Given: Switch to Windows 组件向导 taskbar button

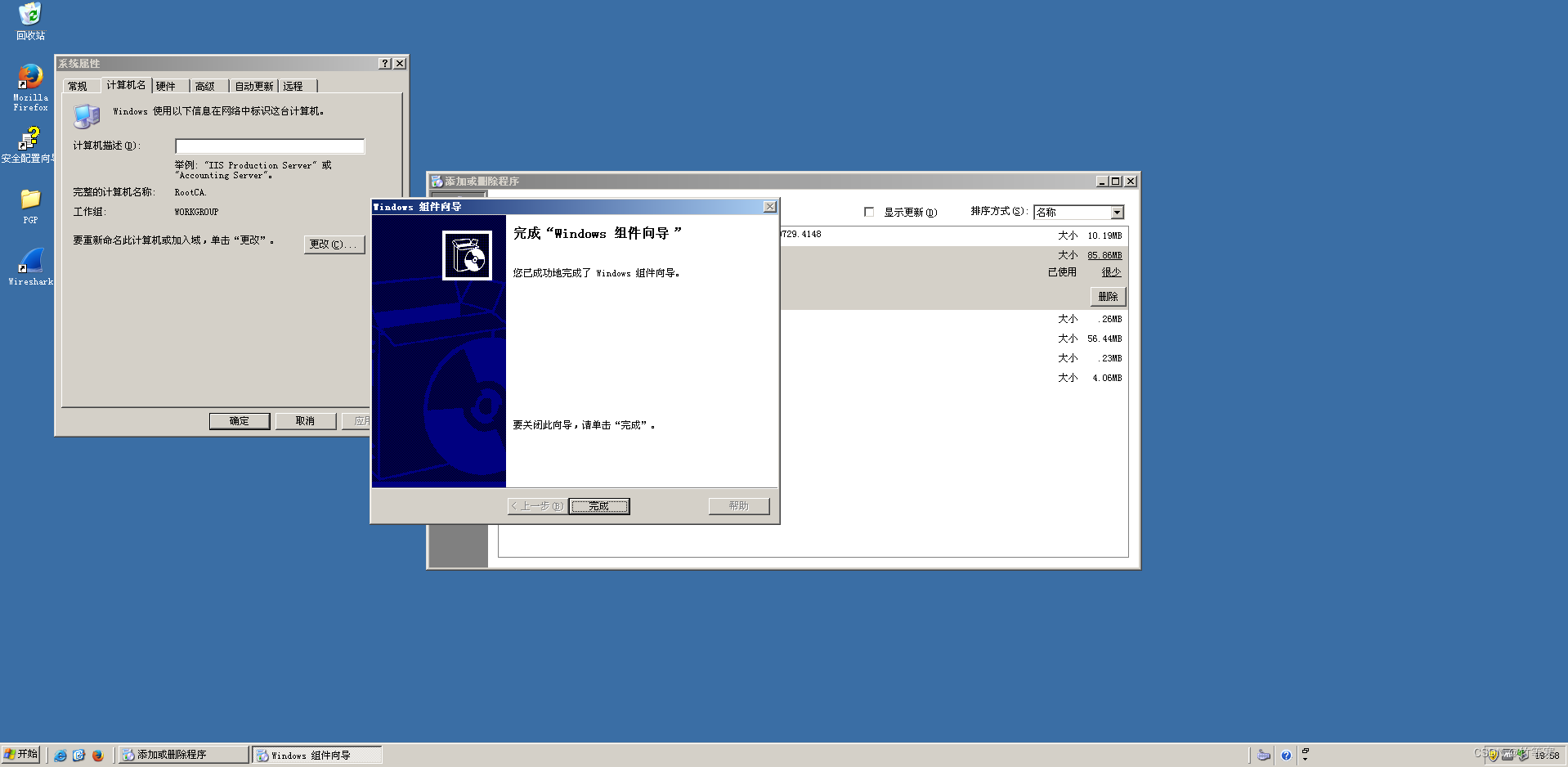Looking at the screenshot, I should [x=317, y=755].
